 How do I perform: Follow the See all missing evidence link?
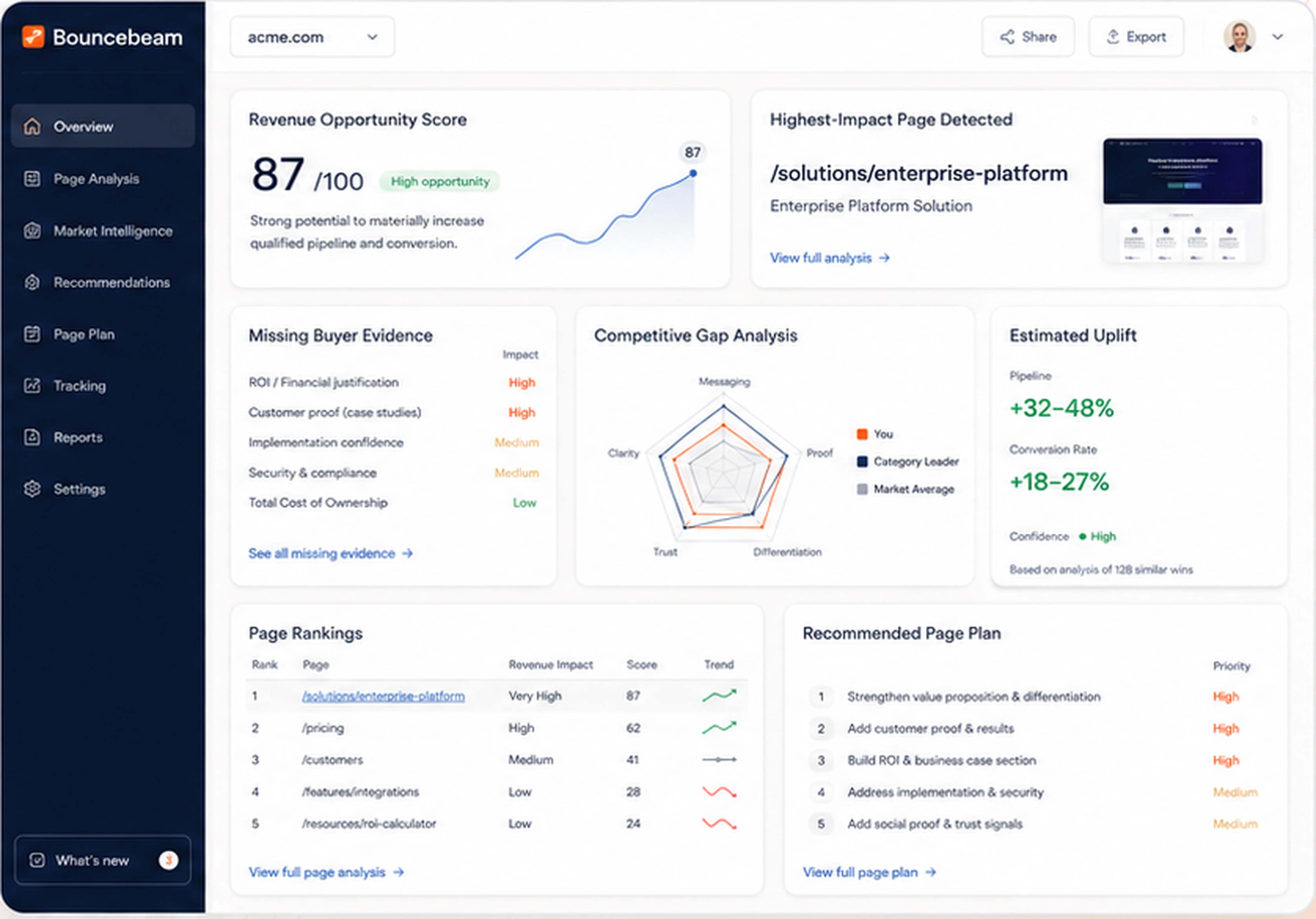pos(331,553)
